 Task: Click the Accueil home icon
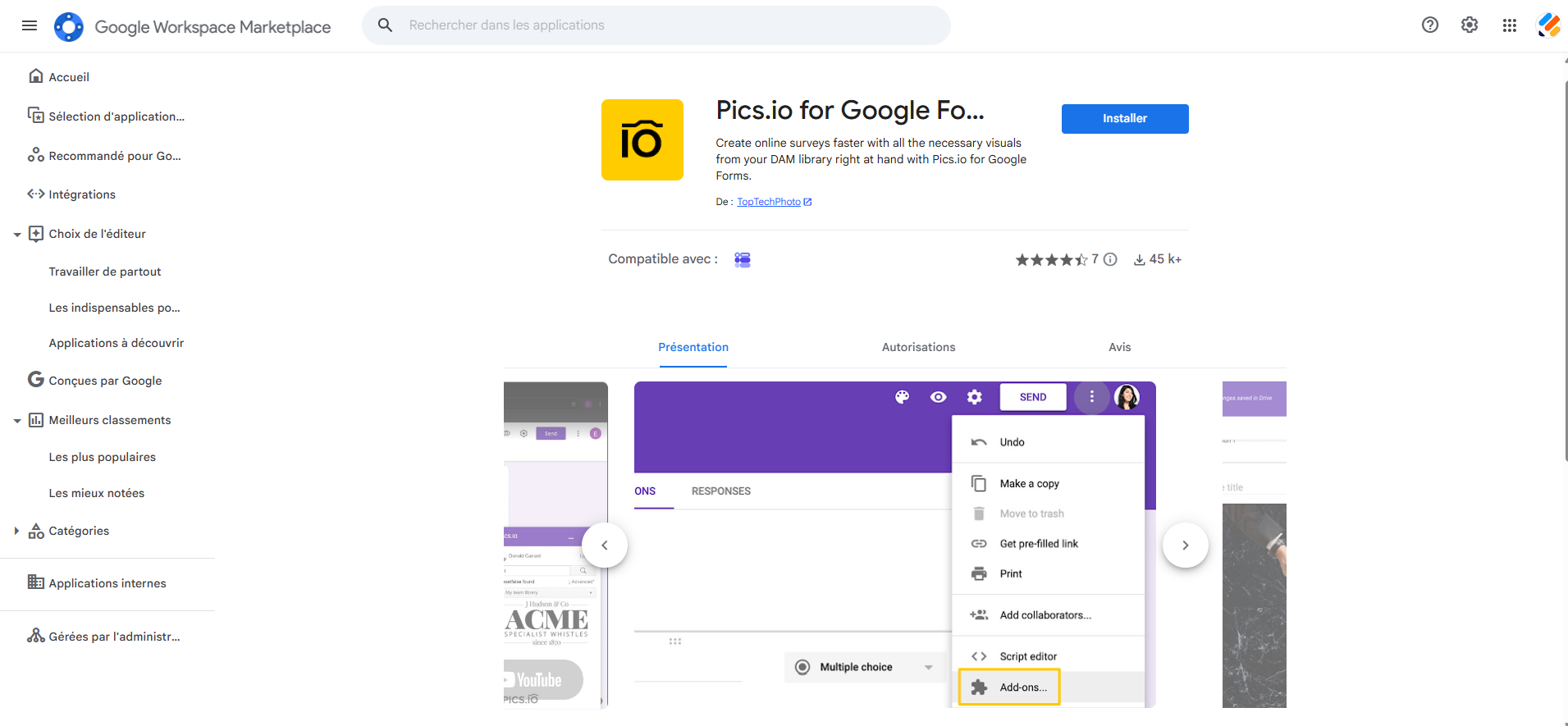point(36,76)
